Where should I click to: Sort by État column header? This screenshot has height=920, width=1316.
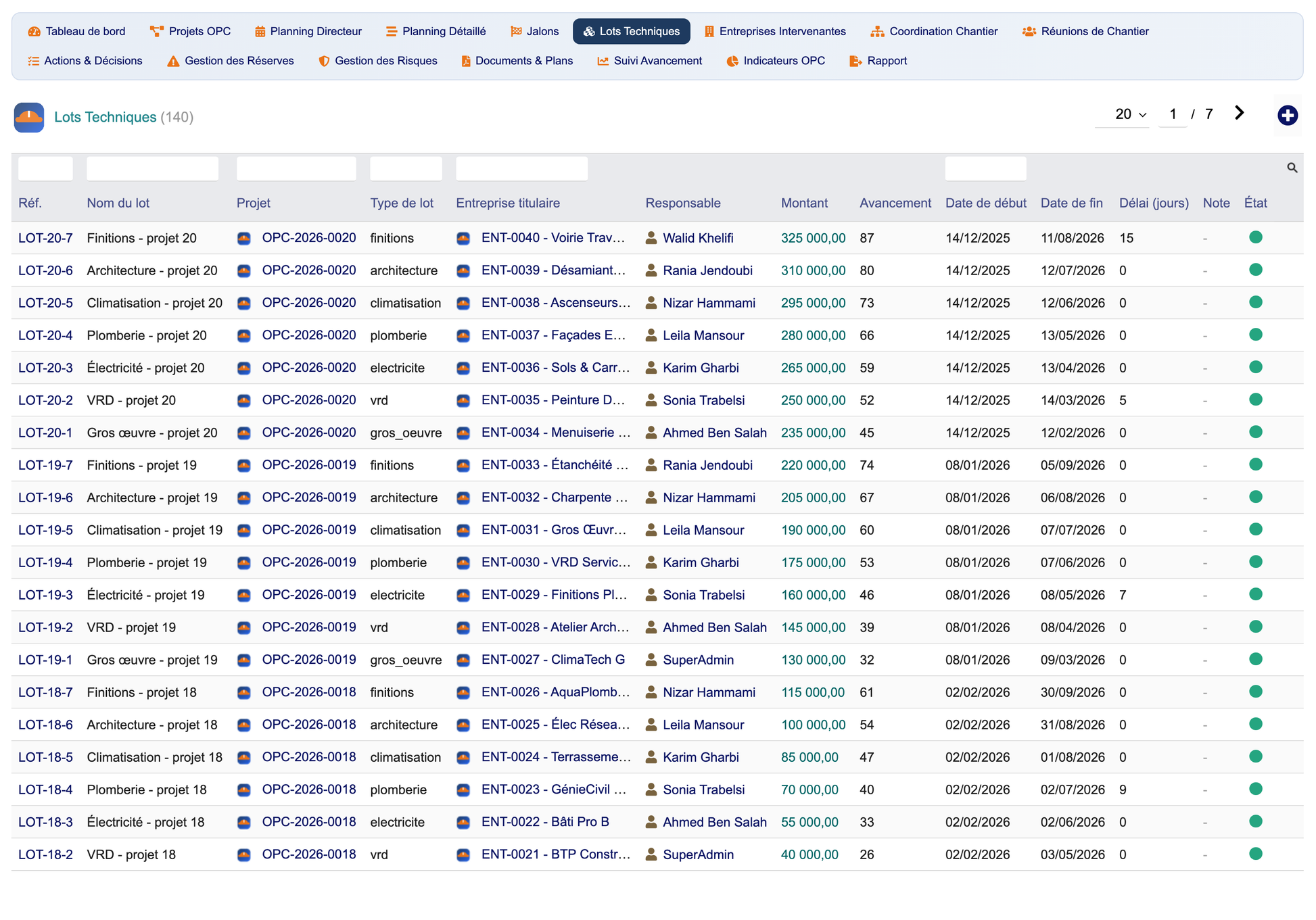[1255, 203]
